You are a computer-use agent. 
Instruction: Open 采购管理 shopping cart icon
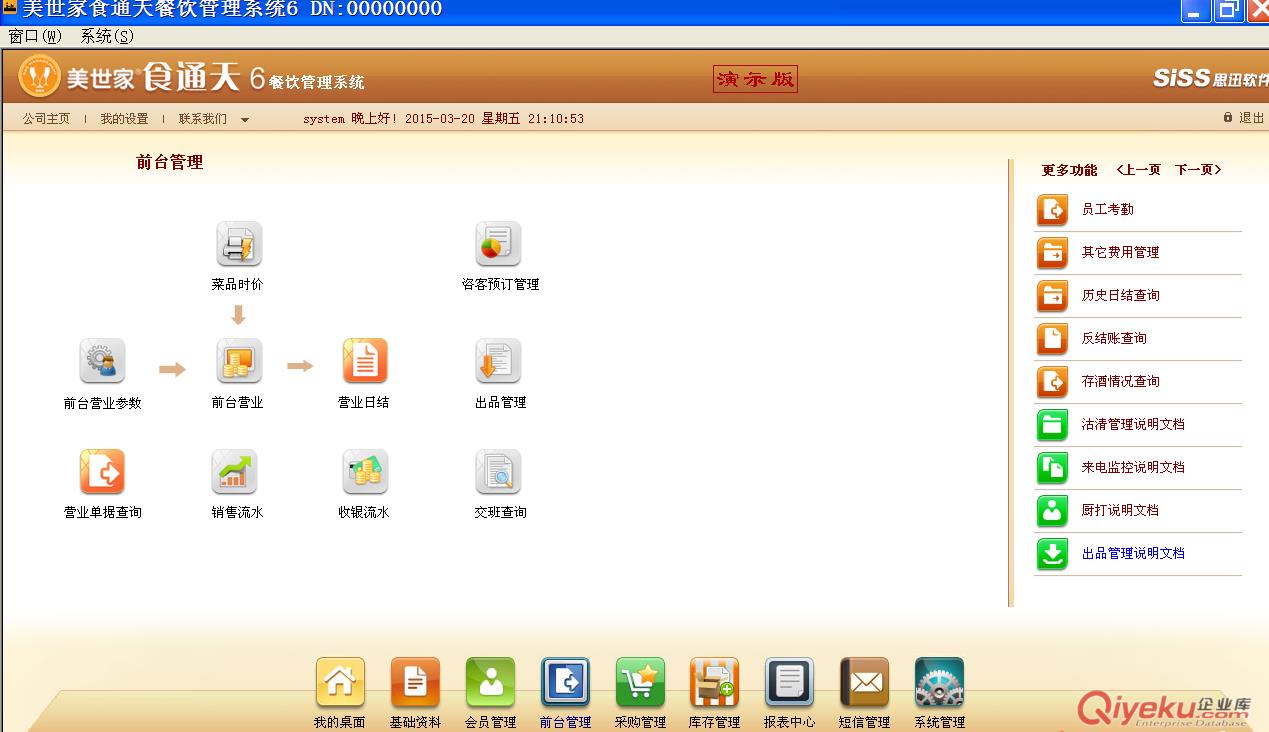pyautogui.click(x=640, y=683)
